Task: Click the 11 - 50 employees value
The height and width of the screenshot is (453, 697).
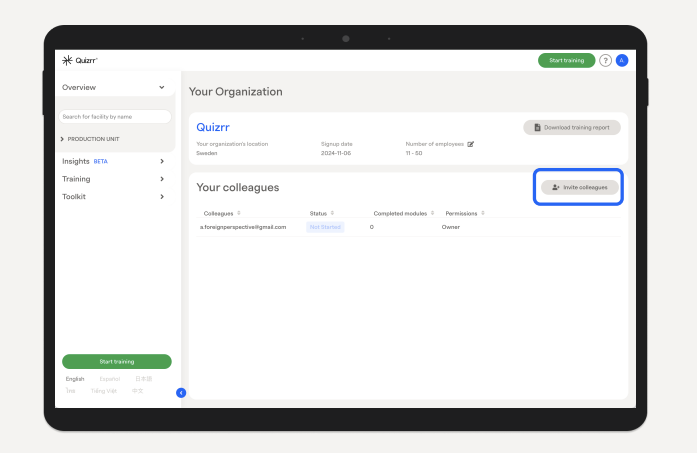Action: coord(414,153)
